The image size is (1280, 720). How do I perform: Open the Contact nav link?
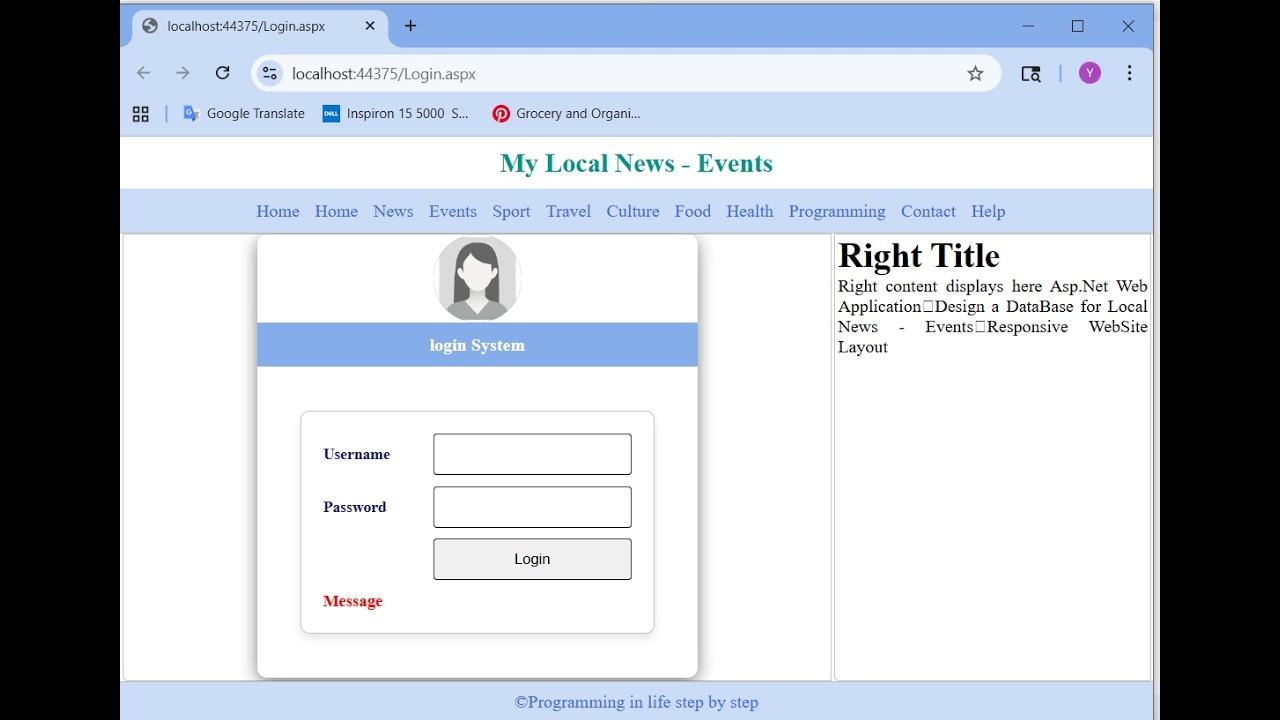928,211
